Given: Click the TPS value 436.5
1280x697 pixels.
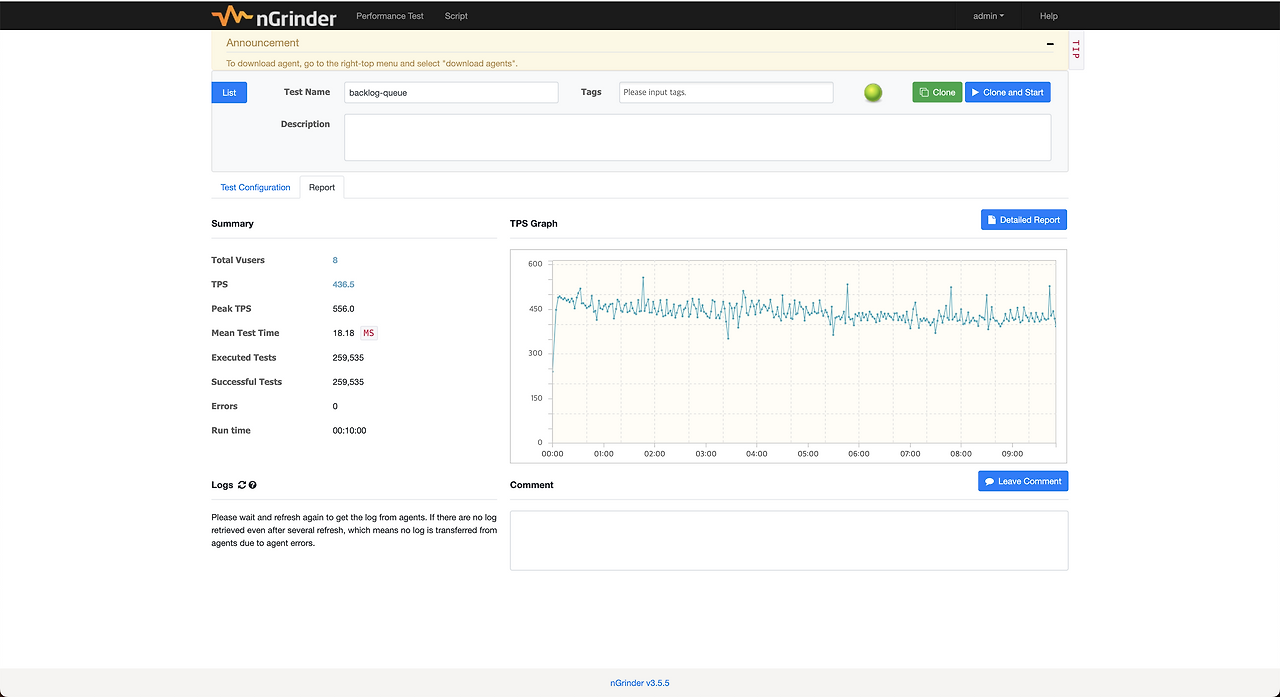Looking at the screenshot, I should 343,284.
